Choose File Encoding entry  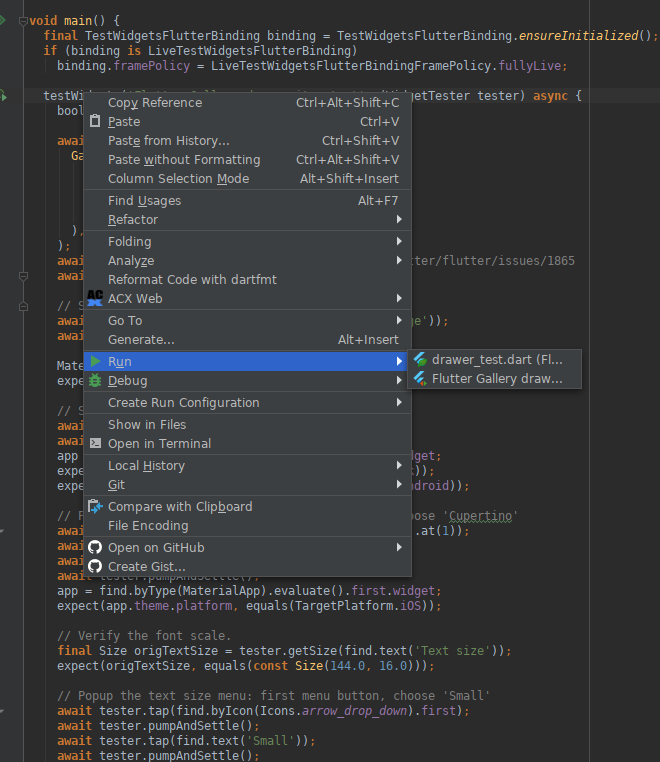tap(247, 525)
